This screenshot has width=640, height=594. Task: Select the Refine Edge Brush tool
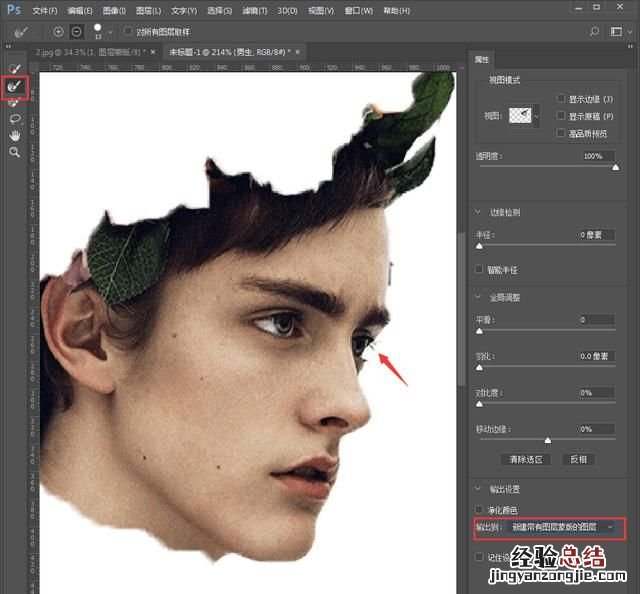click(14, 86)
